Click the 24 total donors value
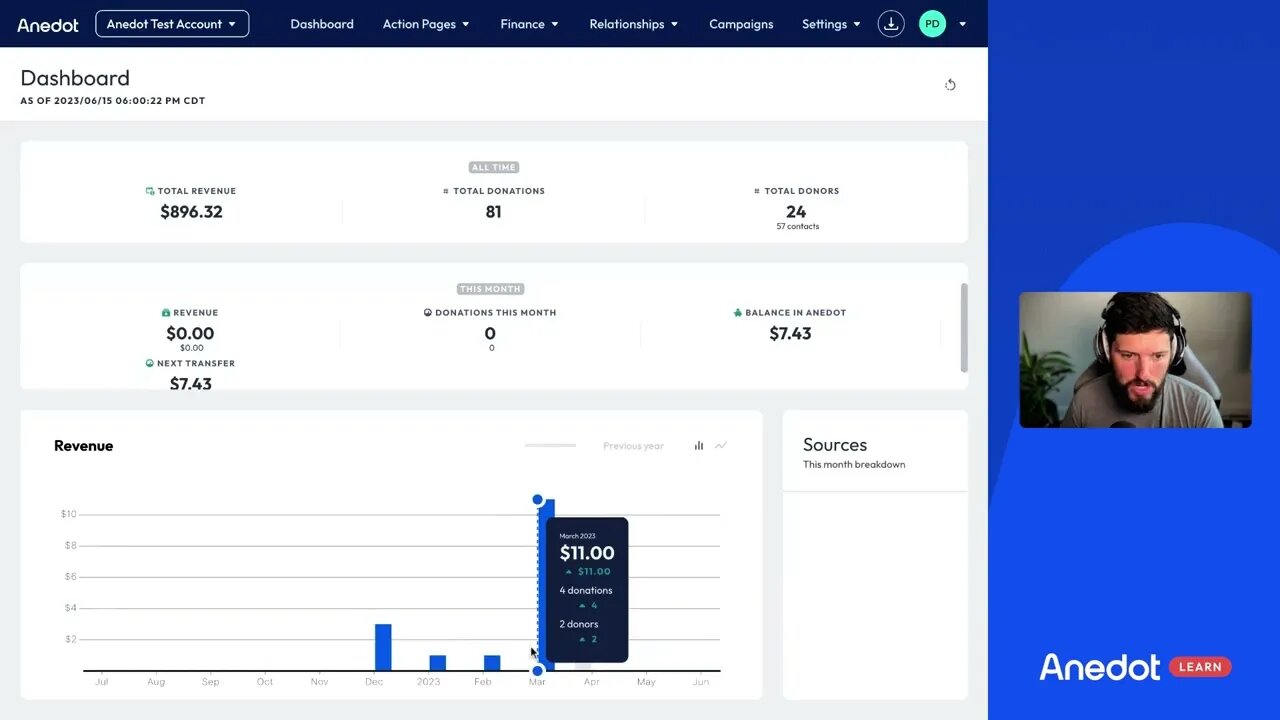The image size is (1280, 720). tap(796, 212)
